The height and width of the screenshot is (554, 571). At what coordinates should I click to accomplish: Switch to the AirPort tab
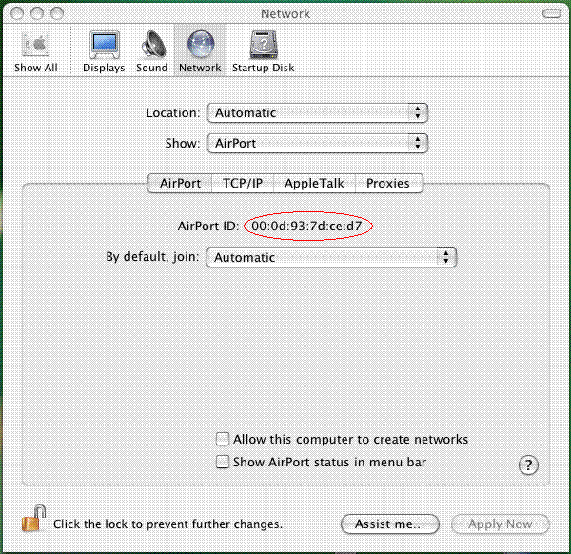(x=180, y=183)
